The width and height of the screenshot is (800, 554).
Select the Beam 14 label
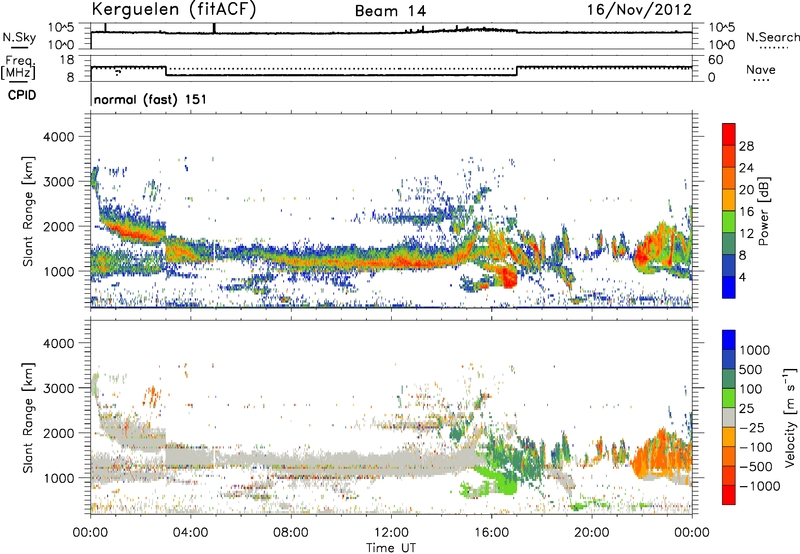[x=390, y=11]
